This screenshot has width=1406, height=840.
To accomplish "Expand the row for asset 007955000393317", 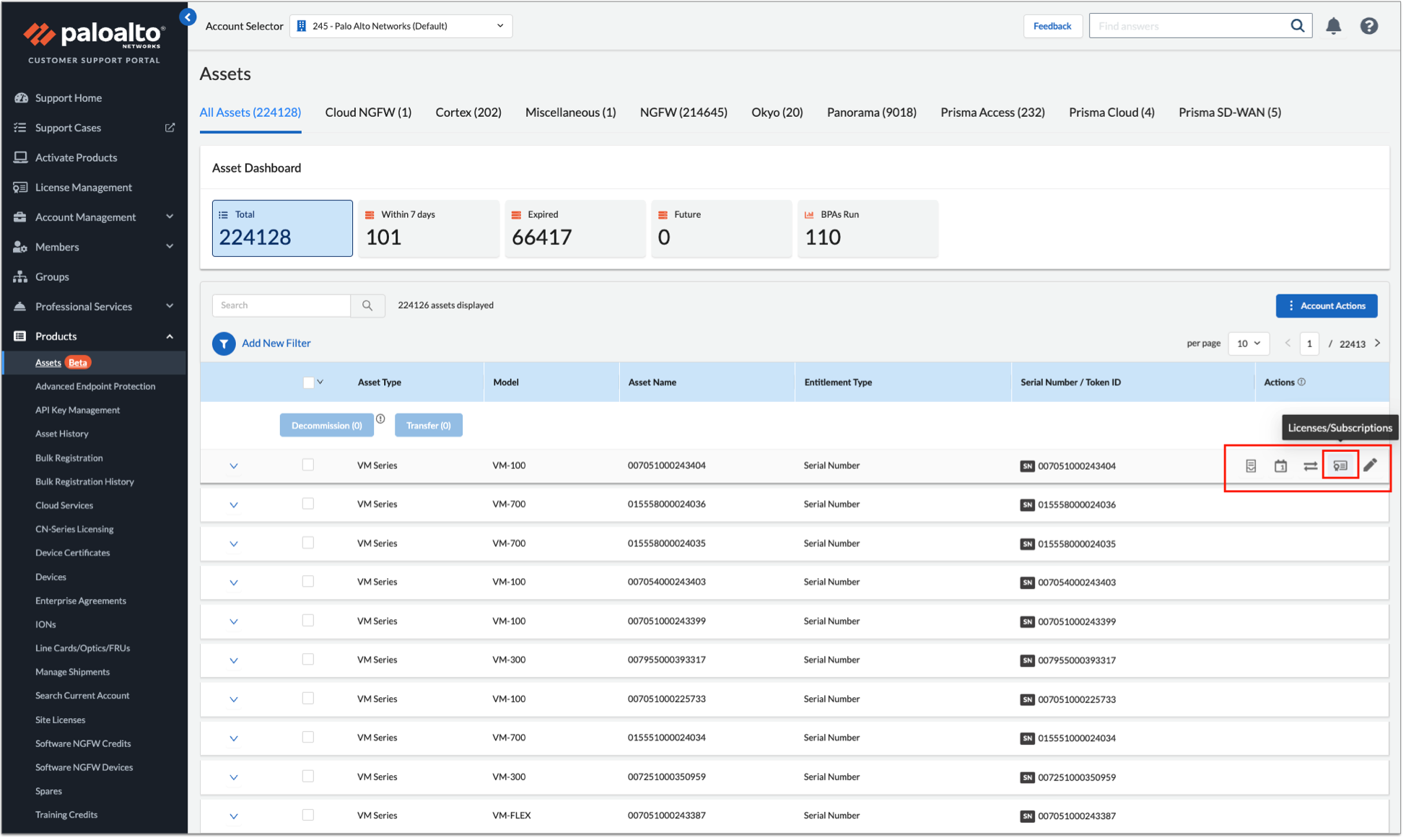I will (x=234, y=662).
